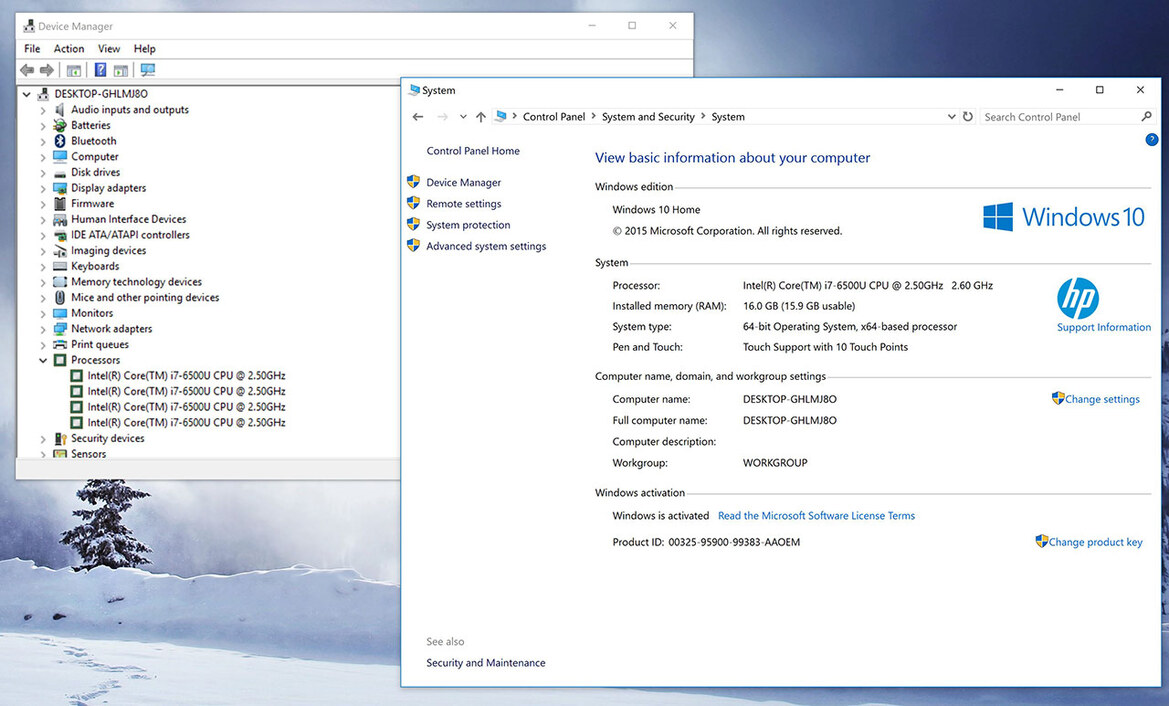The width and height of the screenshot is (1169, 706).
Task: Click the Firmware chip icon
Action: tap(60, 204)
